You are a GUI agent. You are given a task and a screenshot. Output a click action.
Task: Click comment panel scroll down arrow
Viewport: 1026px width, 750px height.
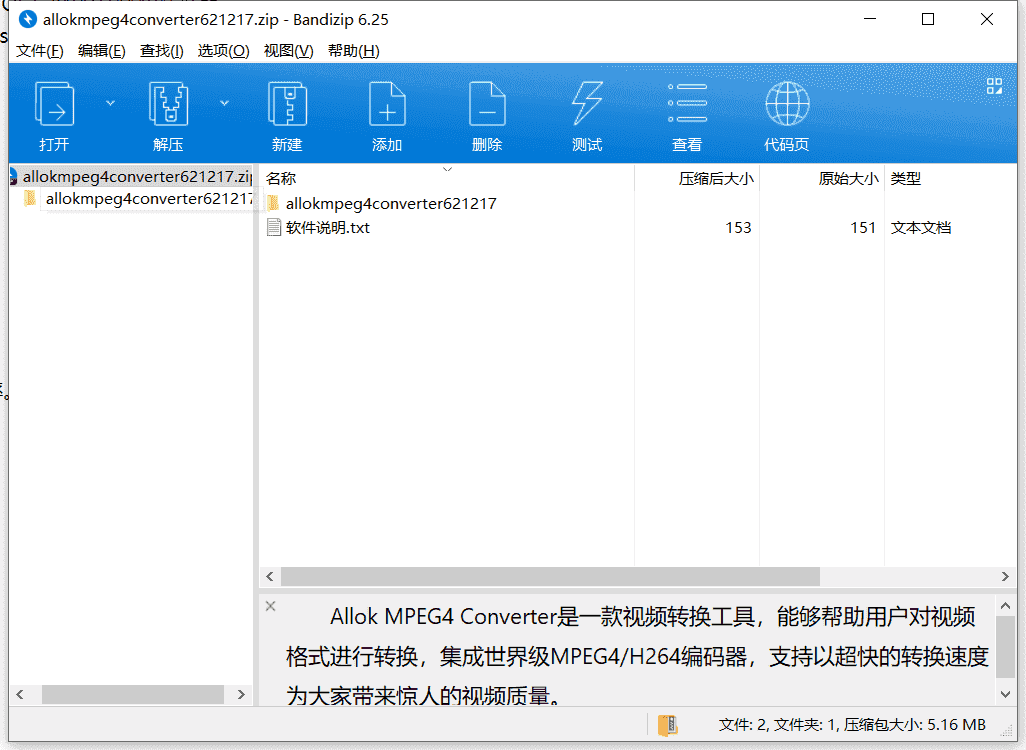click(x=1006, y=694)
